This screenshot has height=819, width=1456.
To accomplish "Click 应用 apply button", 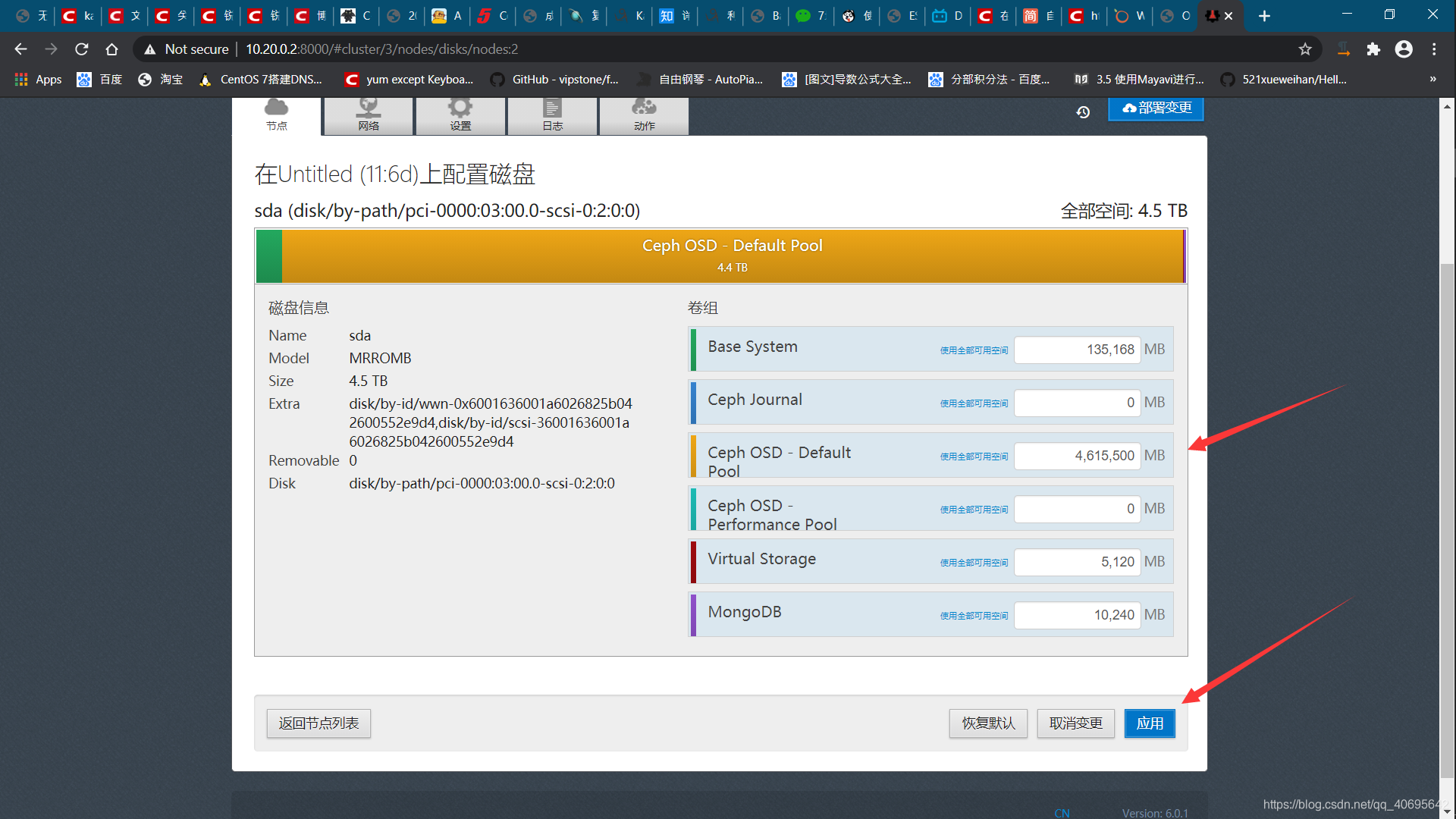I will pyautogui.click(x=1150, y=723).
